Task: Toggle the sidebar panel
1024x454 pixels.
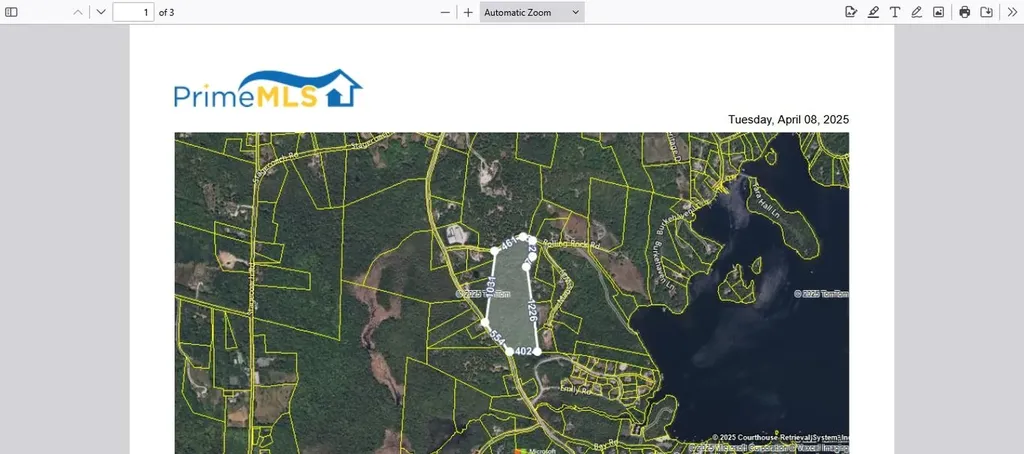Action: pyautogui.click(x=12, y=12)
